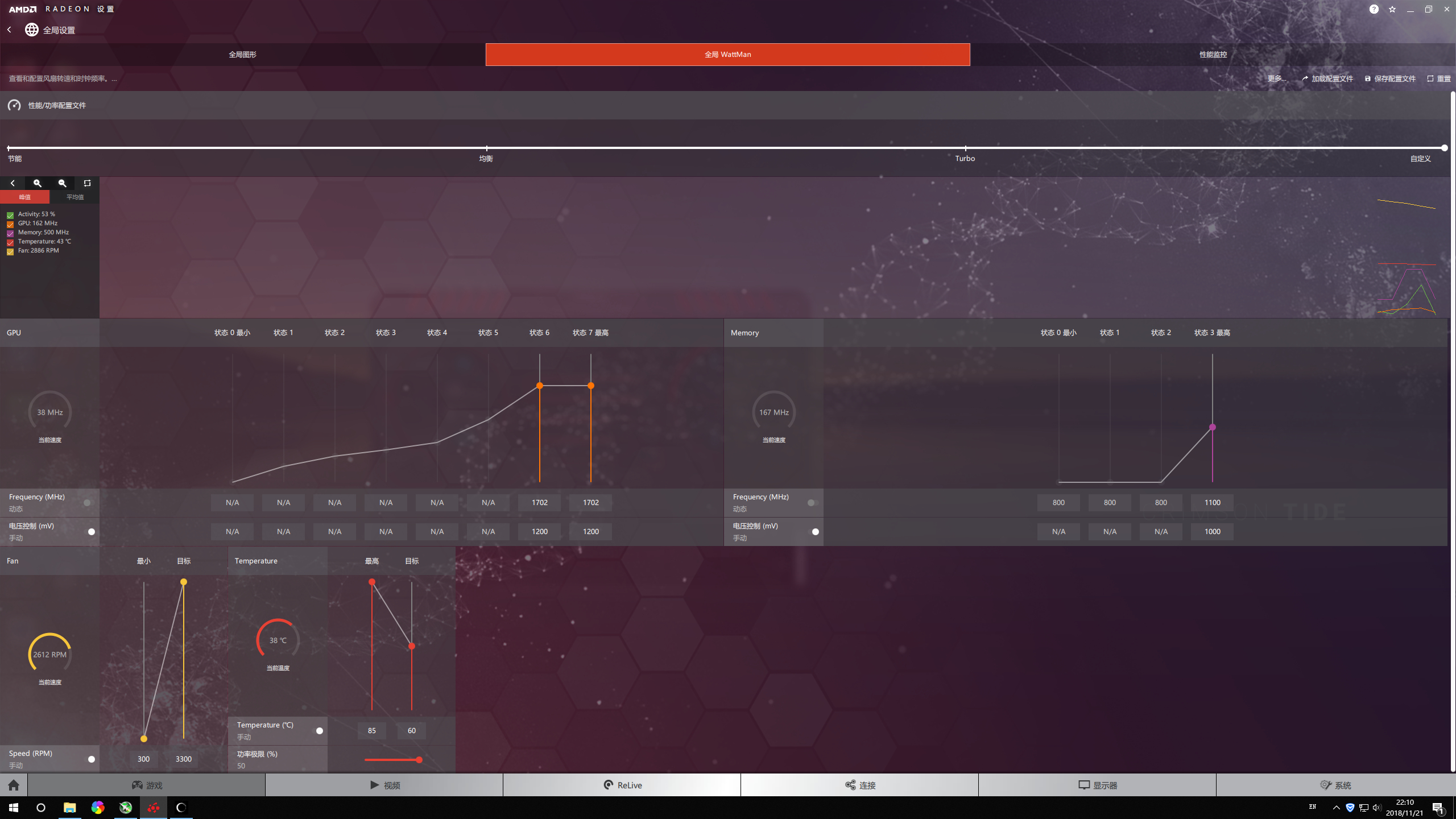Viewport: 1456px width, 819px height.
Task: Open the 游戏 gaming section
Action: point(147,785)
